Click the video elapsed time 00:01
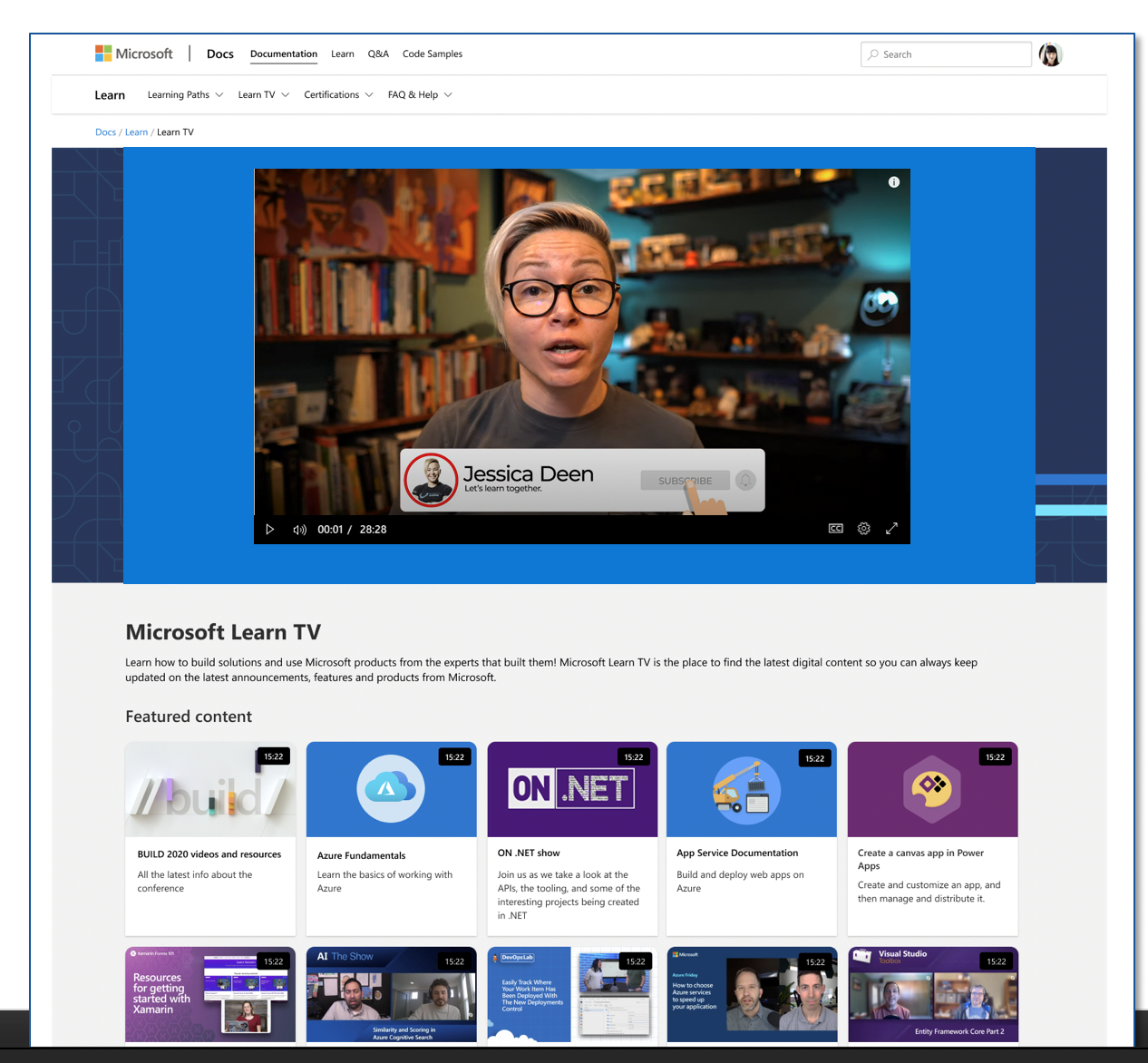 pos(330,530)
